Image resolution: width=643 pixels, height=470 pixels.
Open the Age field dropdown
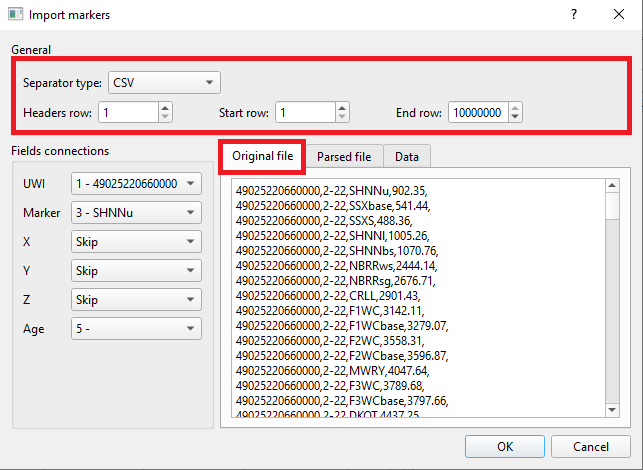pyautogui.click(x=136, y=329)
